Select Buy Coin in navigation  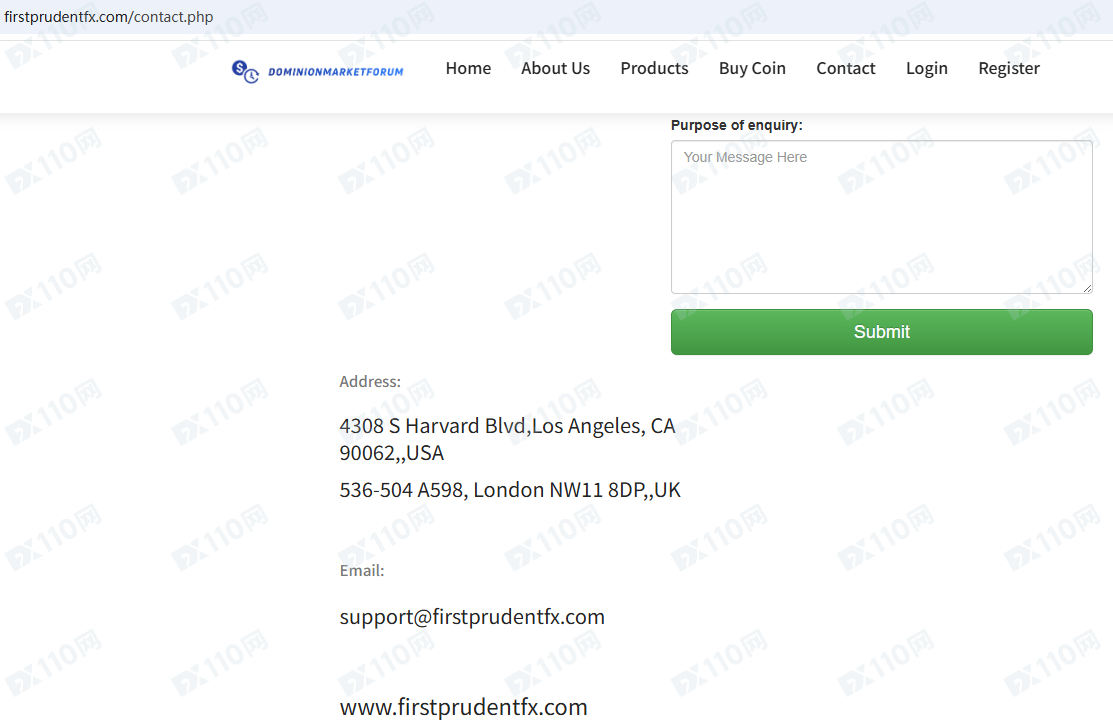pyautogui.click(x=752, y=69)
